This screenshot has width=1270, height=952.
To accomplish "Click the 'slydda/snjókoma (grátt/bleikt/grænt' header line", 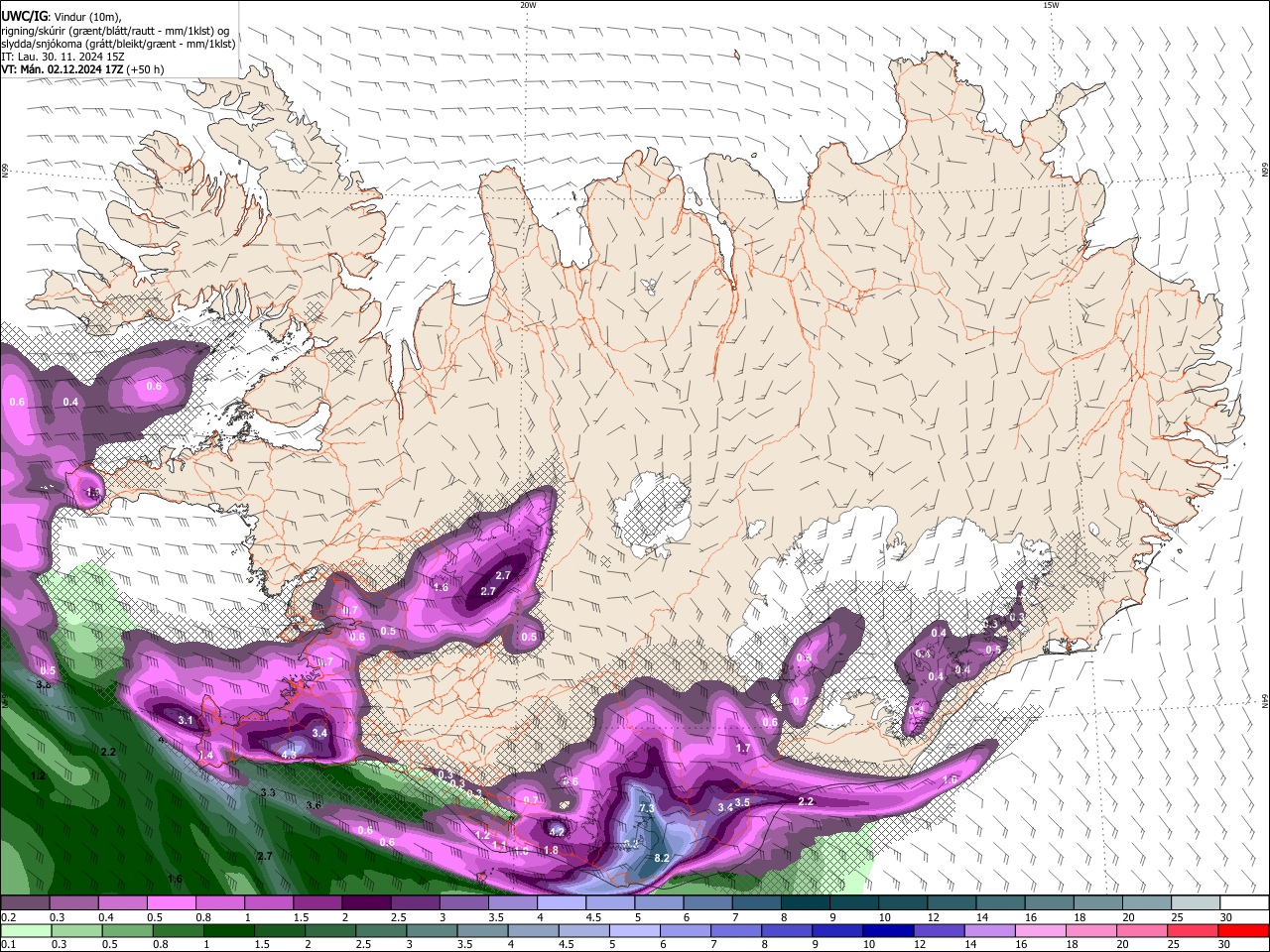I will click(118, 44).
